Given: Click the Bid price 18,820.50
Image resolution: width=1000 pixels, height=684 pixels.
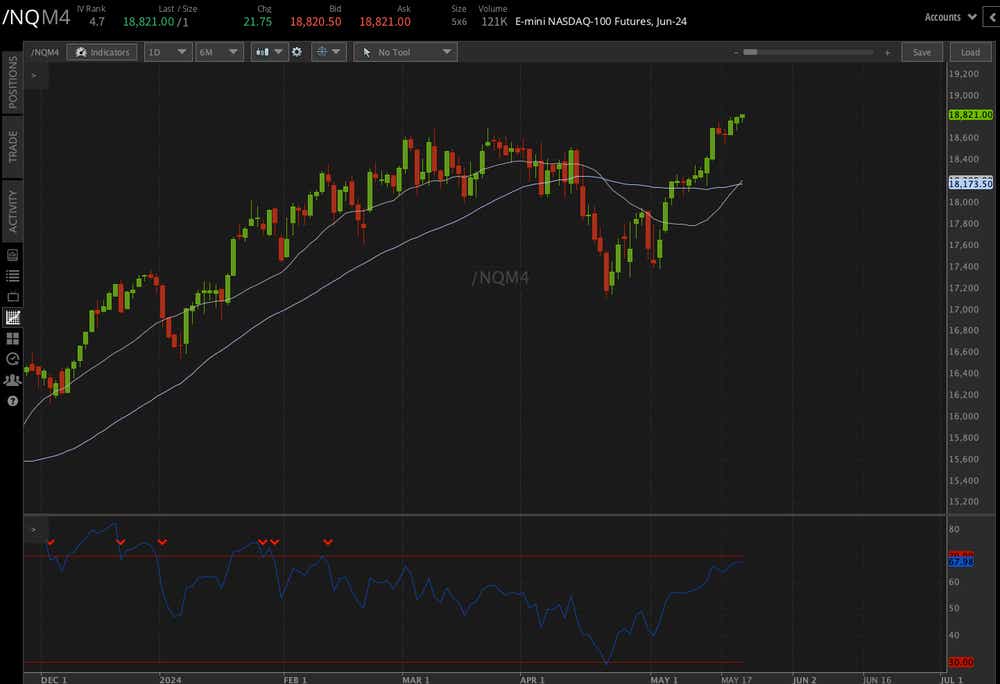Looking at the screenshot, I should pyautogui.click(x=316, y=22).
